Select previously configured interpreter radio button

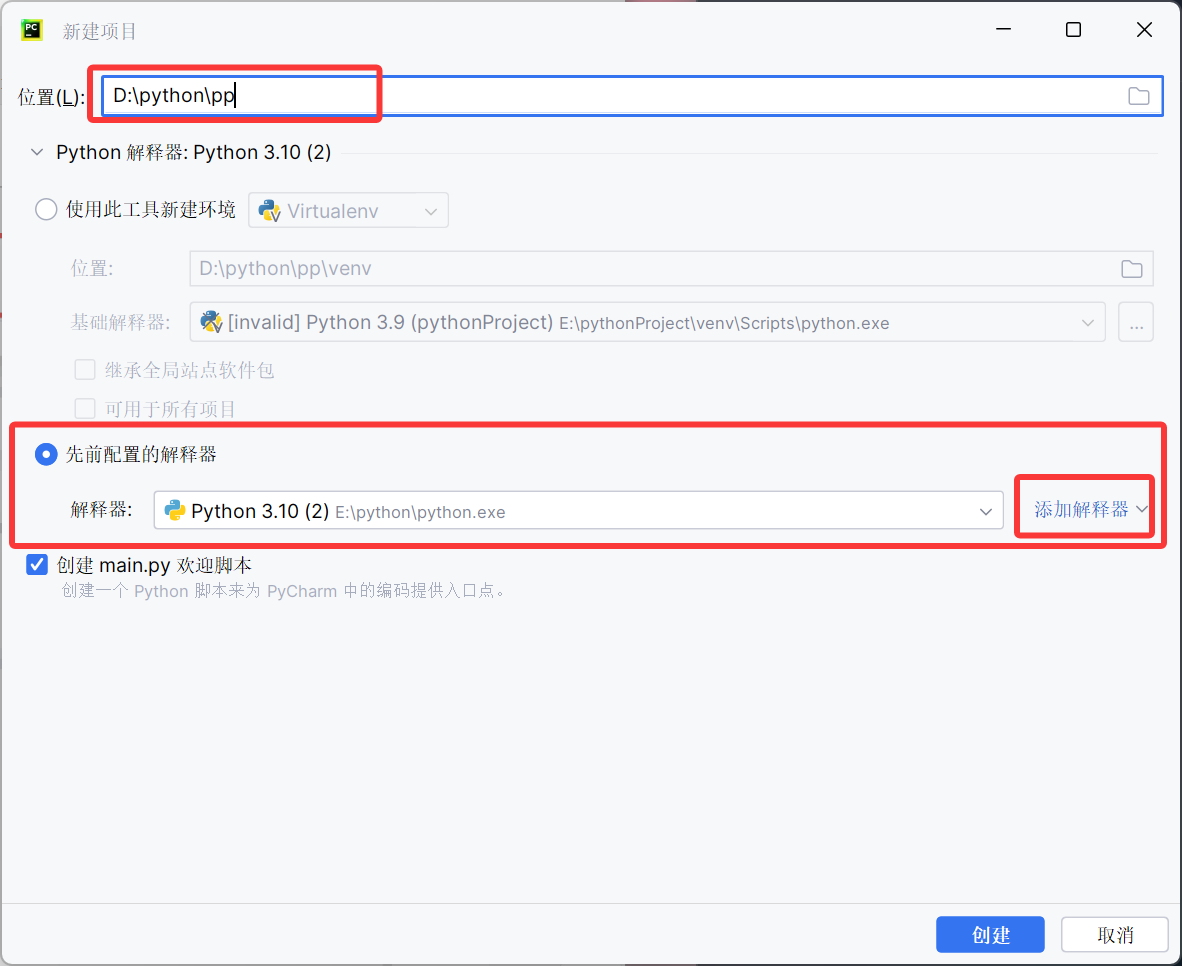(46, 454)
